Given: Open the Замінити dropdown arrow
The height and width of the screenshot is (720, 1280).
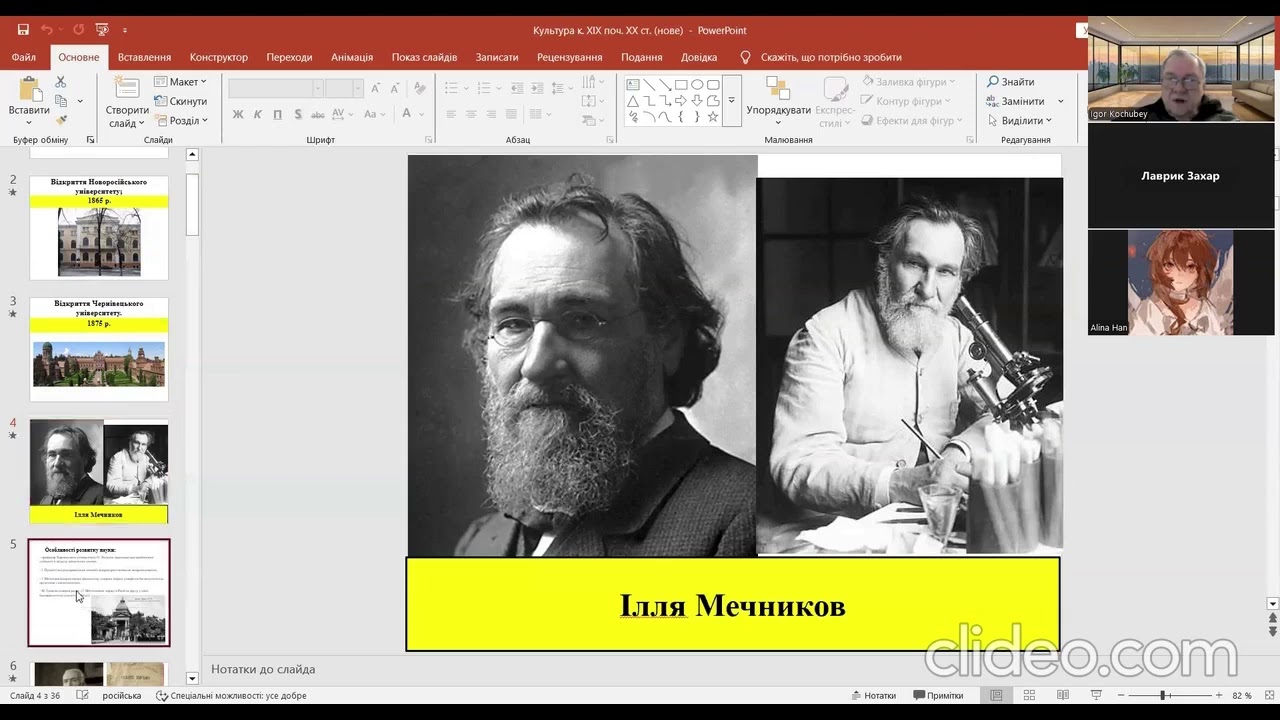Looking at the screenshot, I should [x=1061, y=101].
